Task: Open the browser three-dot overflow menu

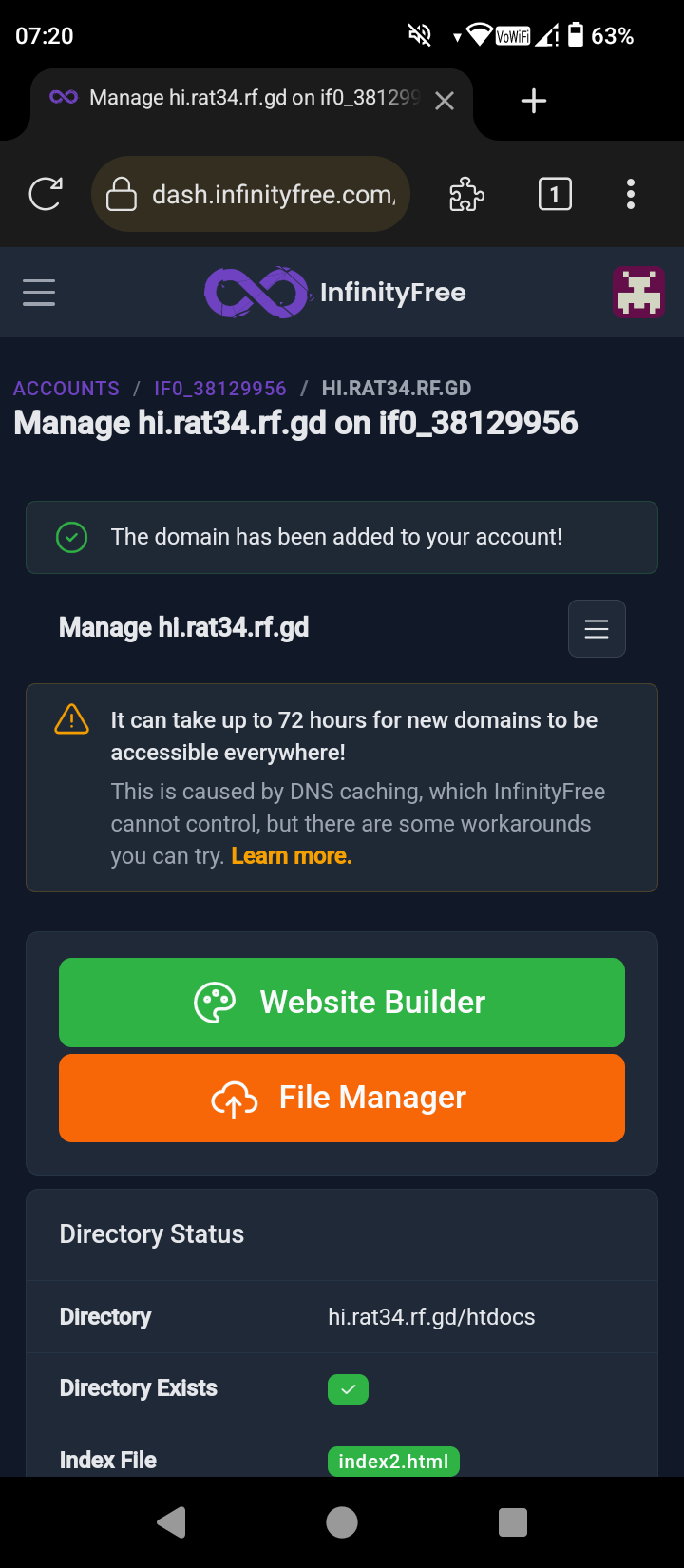Action: 630,195
